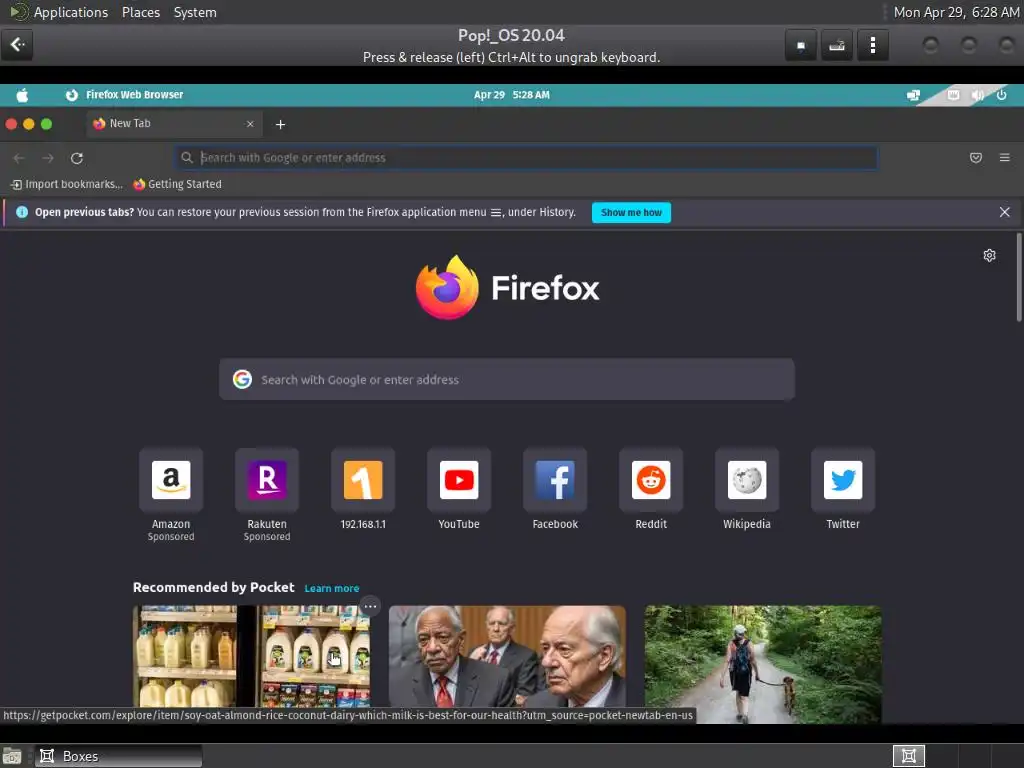Click the Show me how button
Screen dimensions: 1024x768
[631, 213]
